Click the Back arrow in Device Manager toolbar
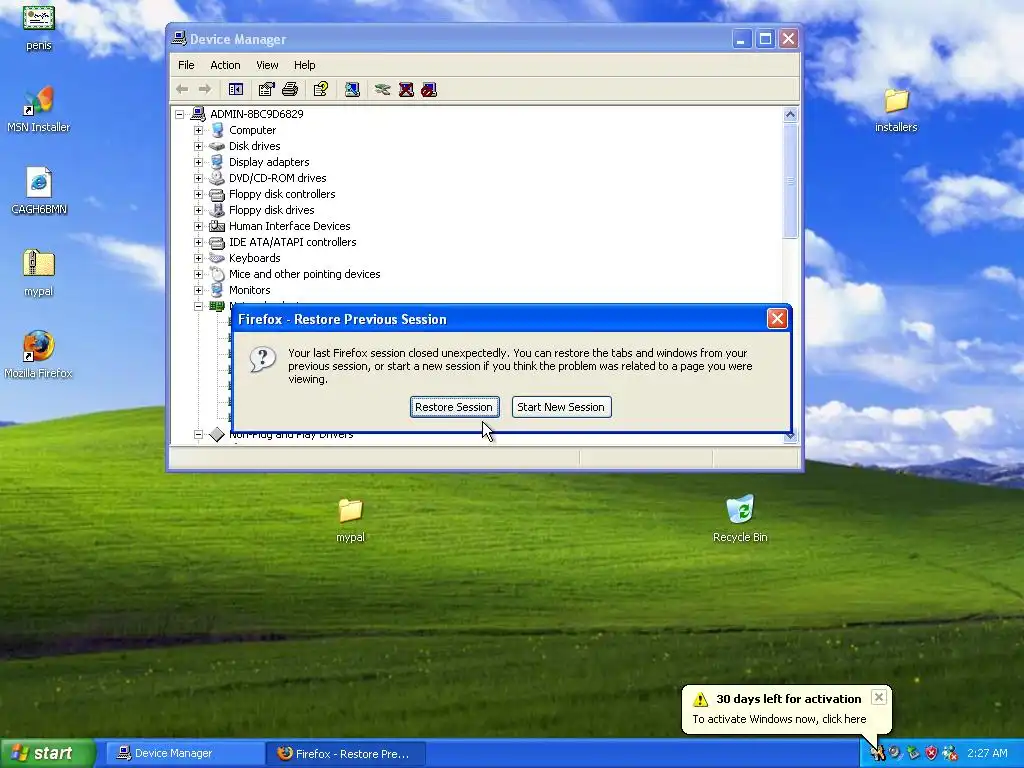The height and width of the screenshot is (768, 1024). click(x=182, y=89)
